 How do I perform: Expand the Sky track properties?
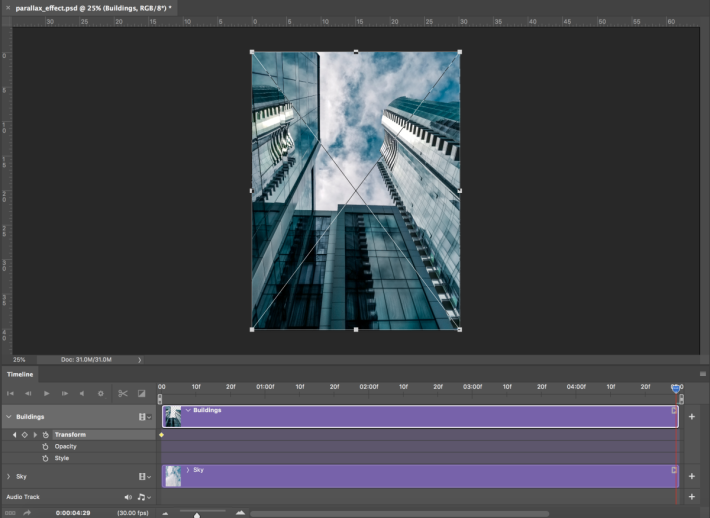(x=9, y=476)
